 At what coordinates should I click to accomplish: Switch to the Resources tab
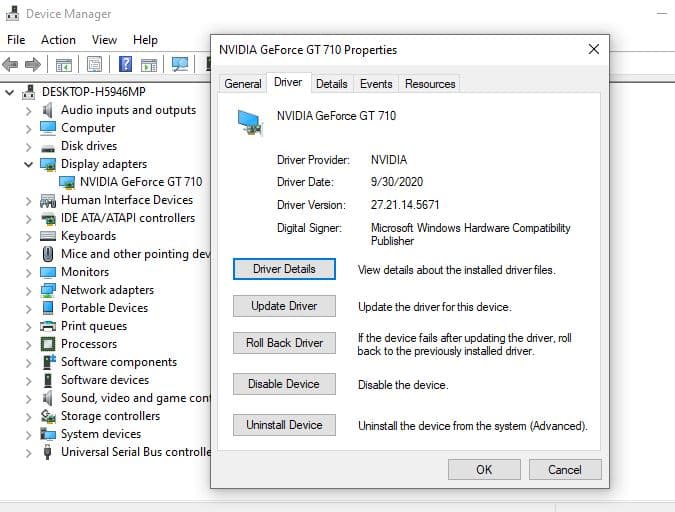click(x=430, y=84)
